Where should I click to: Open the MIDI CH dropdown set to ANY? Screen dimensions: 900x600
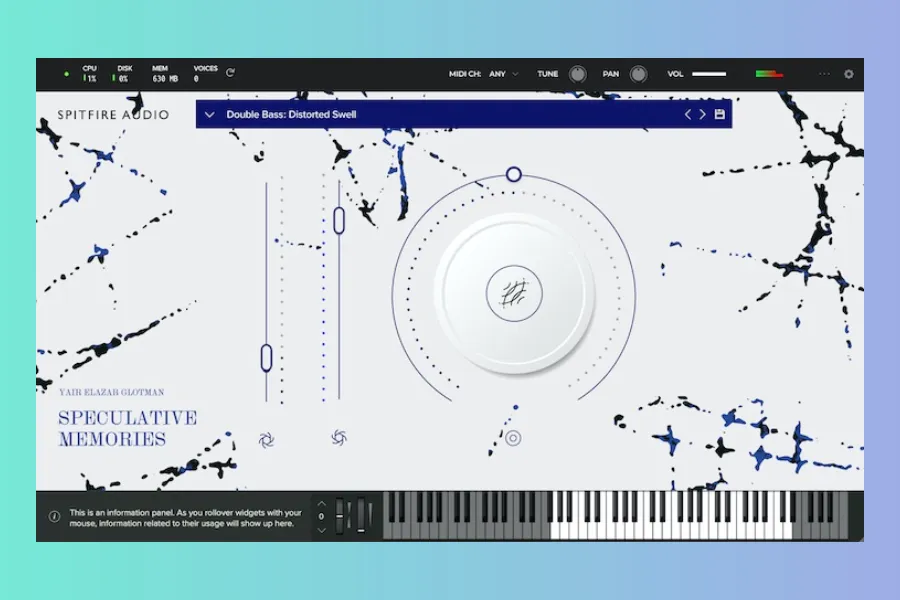(503, 74)
